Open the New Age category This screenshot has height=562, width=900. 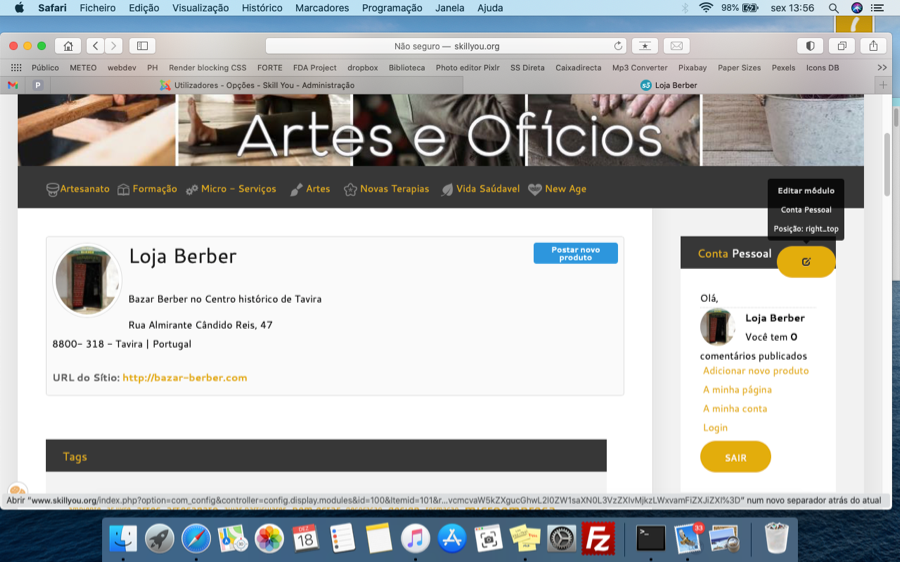(x=557, y=189)
